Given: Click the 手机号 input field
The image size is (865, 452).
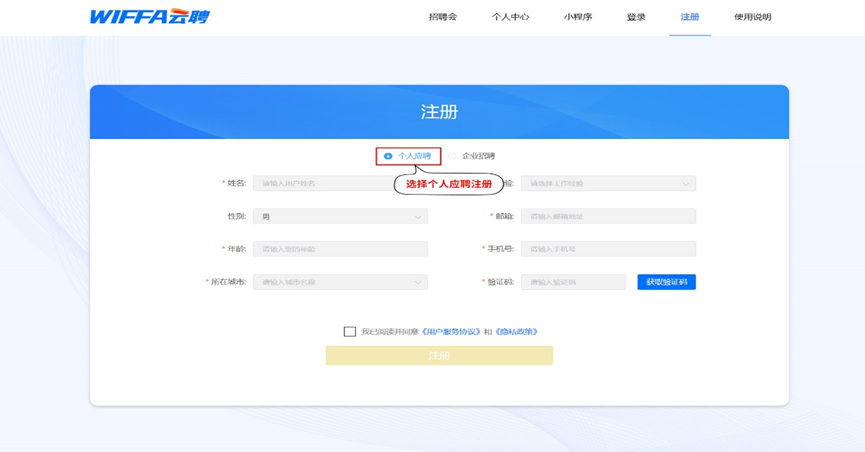Looking at the screenshot, I should 608,249.
